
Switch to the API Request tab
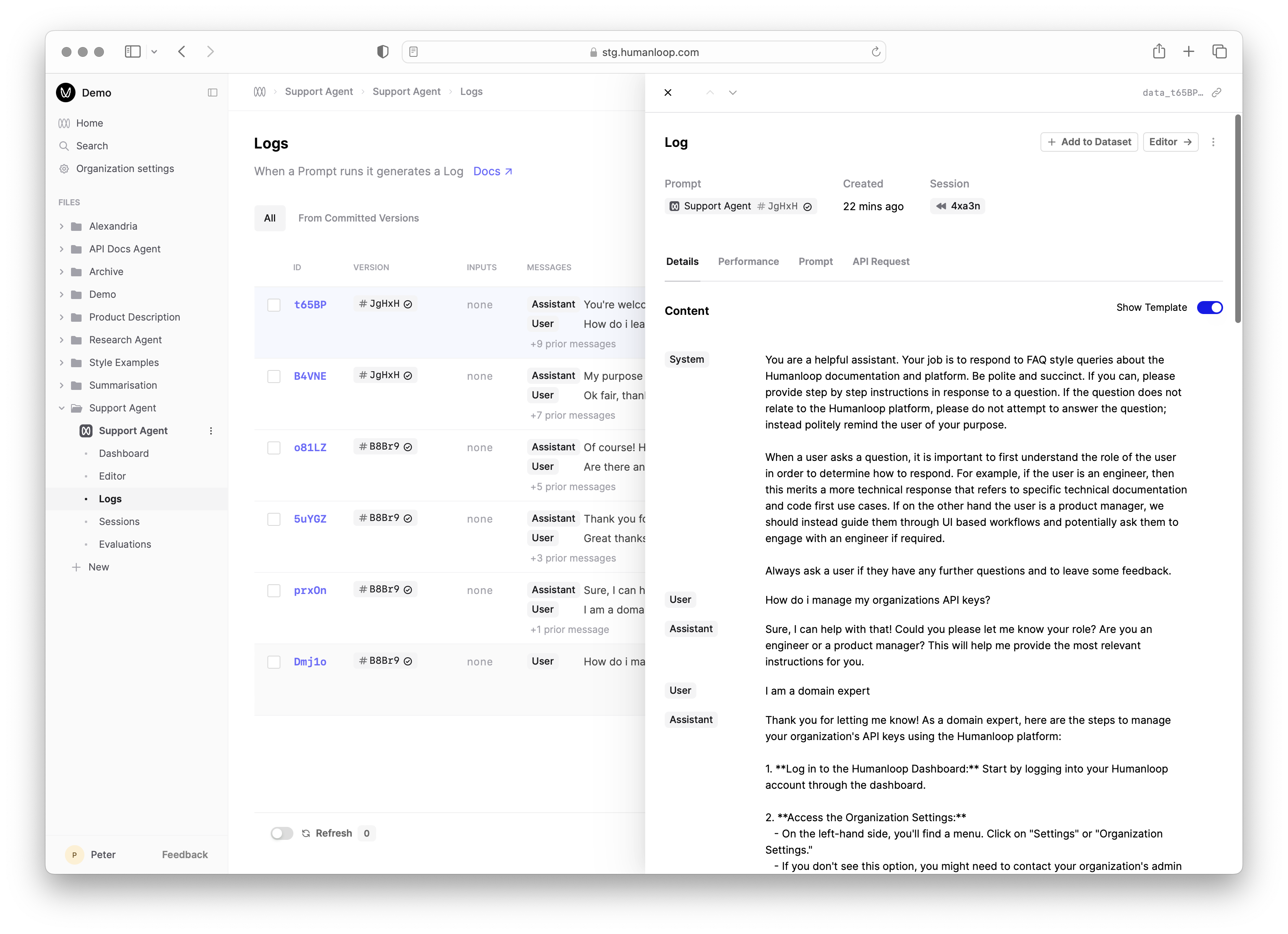coord(881,261)
